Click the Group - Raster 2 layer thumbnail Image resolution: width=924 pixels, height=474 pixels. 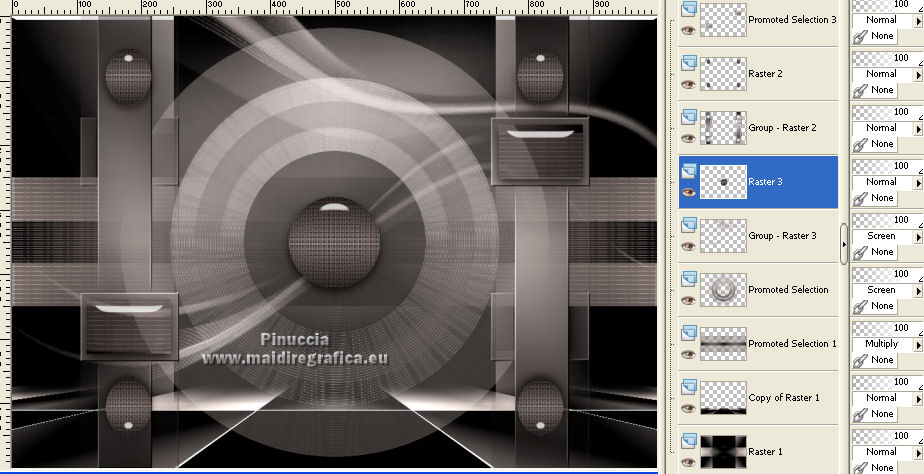[723, 128]
